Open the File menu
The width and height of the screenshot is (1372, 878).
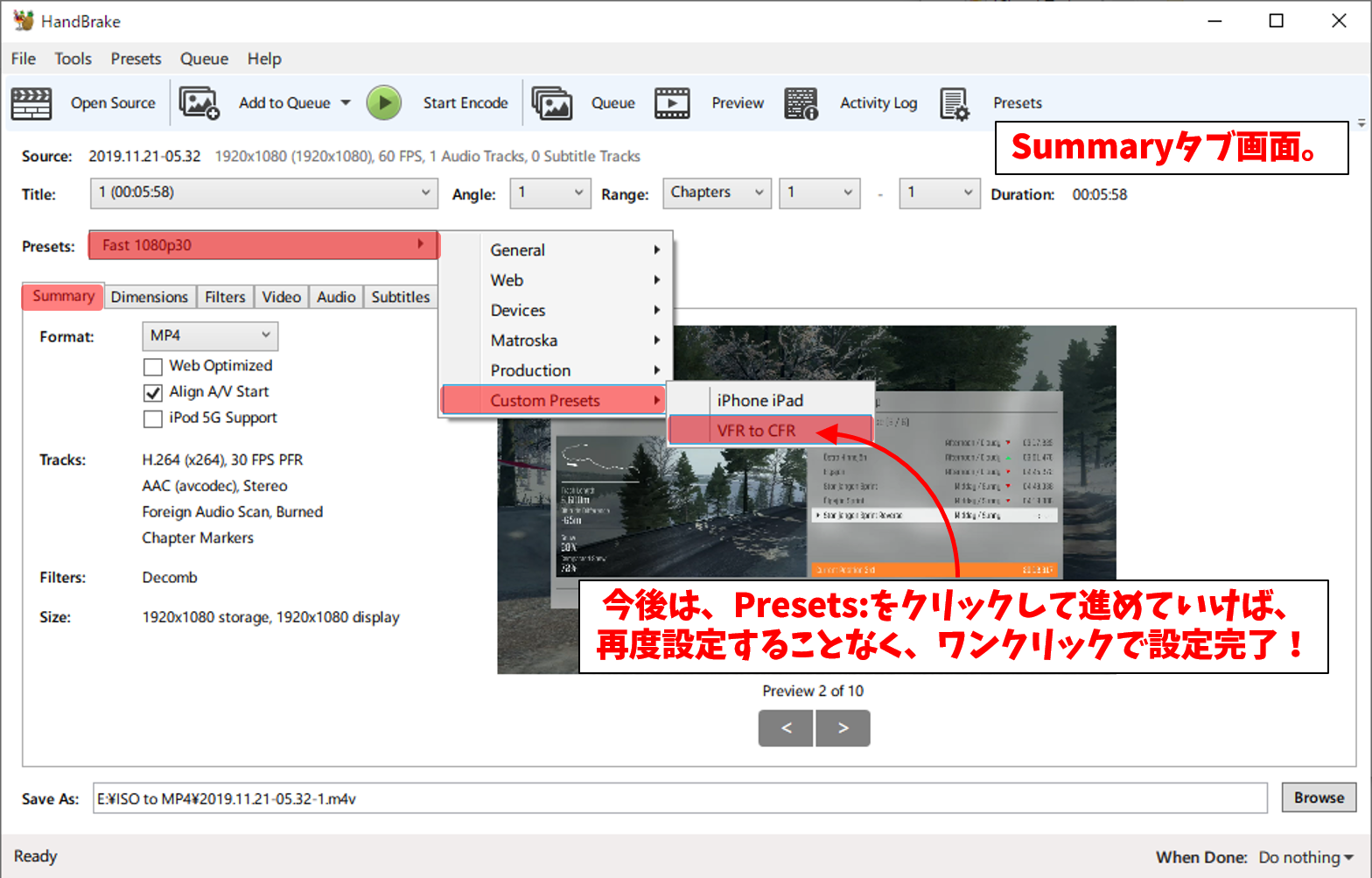[24, 59]
